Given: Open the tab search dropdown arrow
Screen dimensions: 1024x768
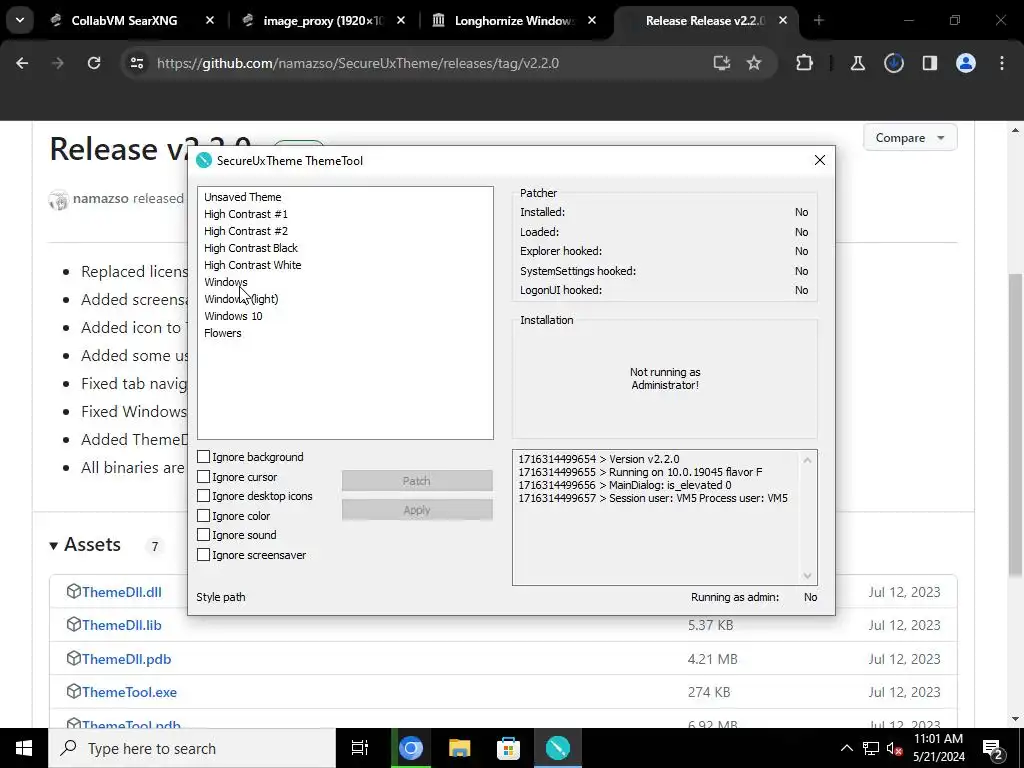Looking at the screenshot, I should tap(20, 21).
